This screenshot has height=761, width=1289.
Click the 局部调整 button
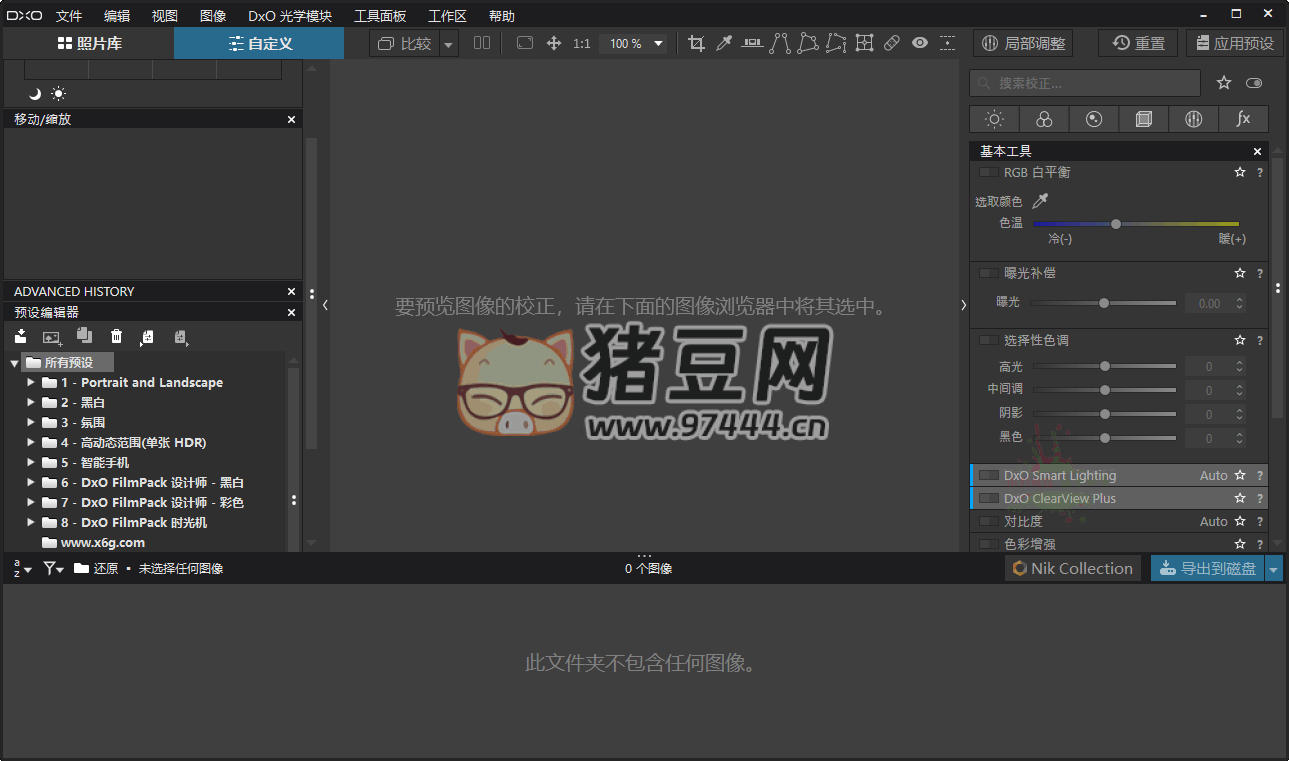point(1022,43)
